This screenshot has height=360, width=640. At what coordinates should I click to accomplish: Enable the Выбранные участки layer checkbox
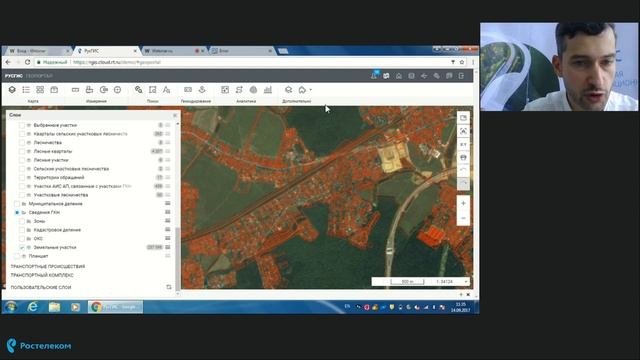click(x=22, y=125)
